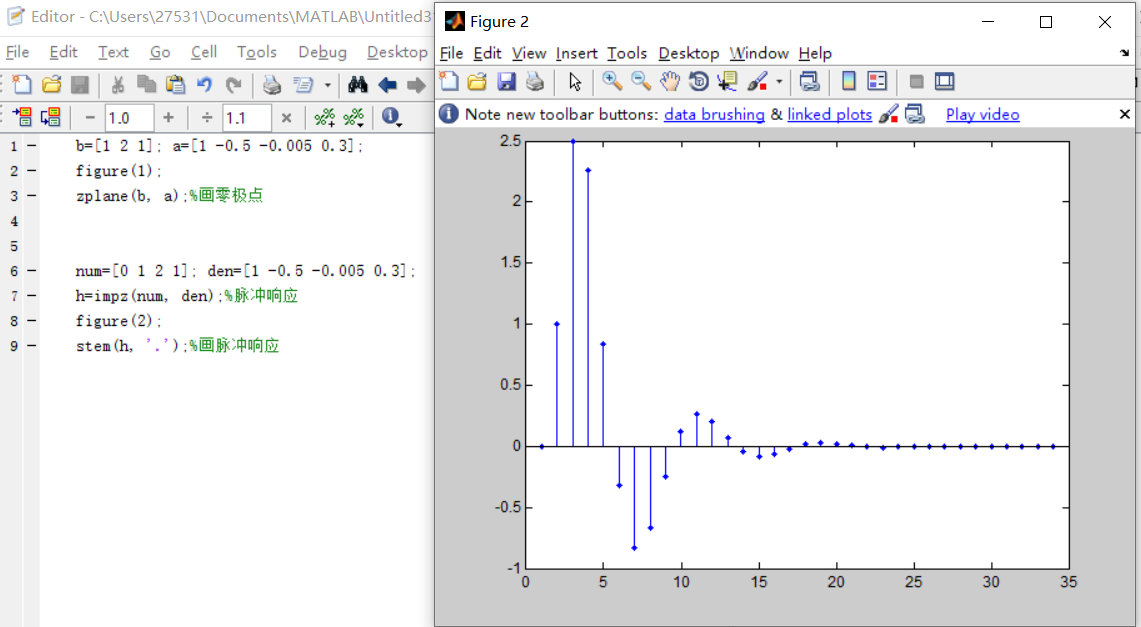Select the Data Cursor tool
The height and width of the screenshot is (627, 1141).
pyautogui.click(x=727, y=81)
